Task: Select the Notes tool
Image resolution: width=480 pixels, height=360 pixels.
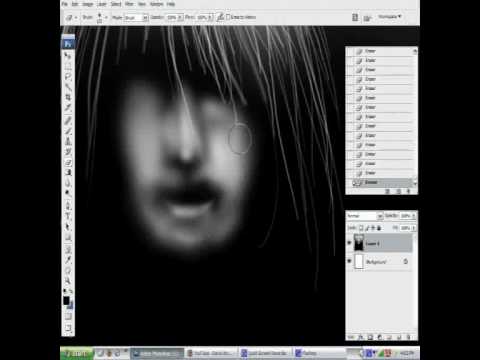Action: coord(68,249)
